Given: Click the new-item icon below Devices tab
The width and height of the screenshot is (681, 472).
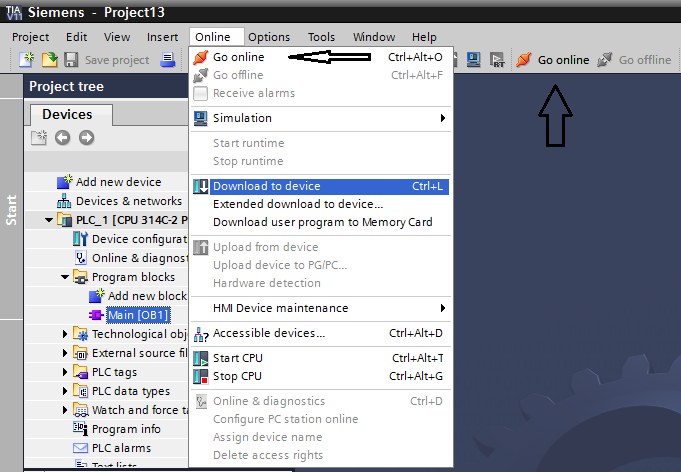Looking at the screenshot, I should (39, 138).
